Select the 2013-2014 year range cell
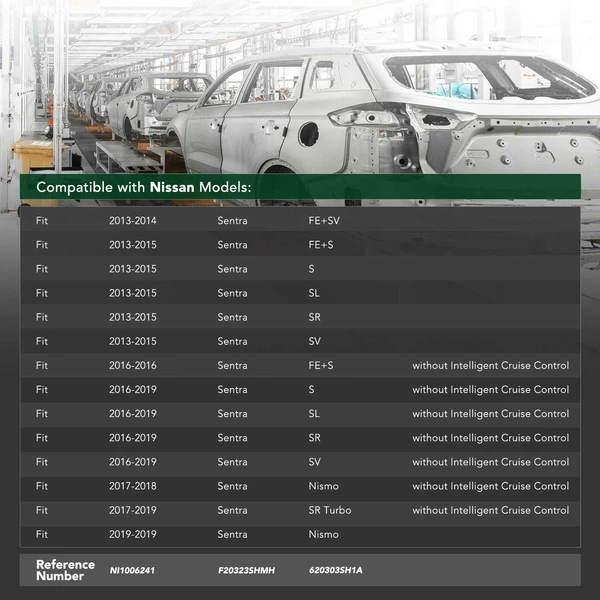The image size is (600, 600). pos(133,220)
